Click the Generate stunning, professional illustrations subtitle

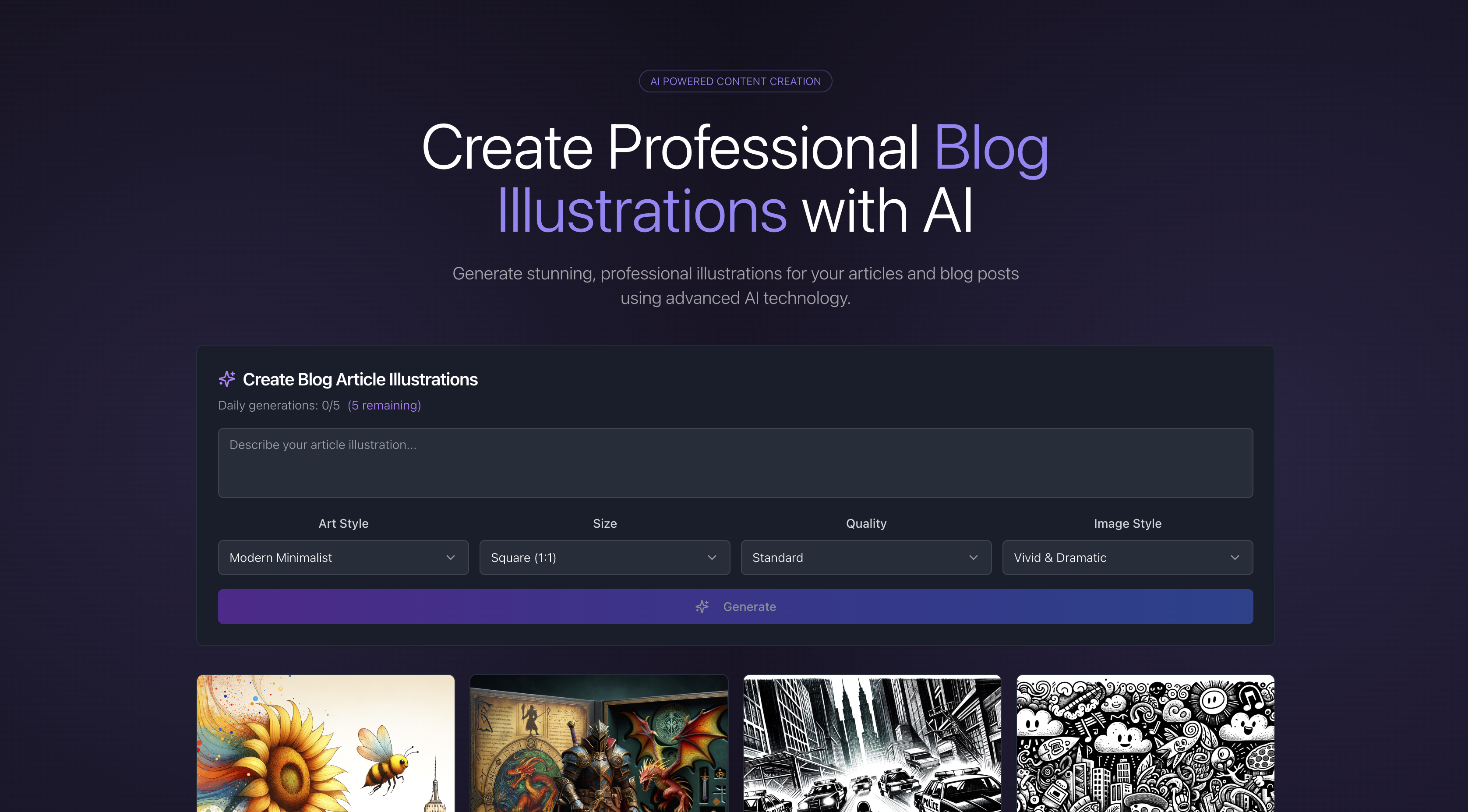735,286
